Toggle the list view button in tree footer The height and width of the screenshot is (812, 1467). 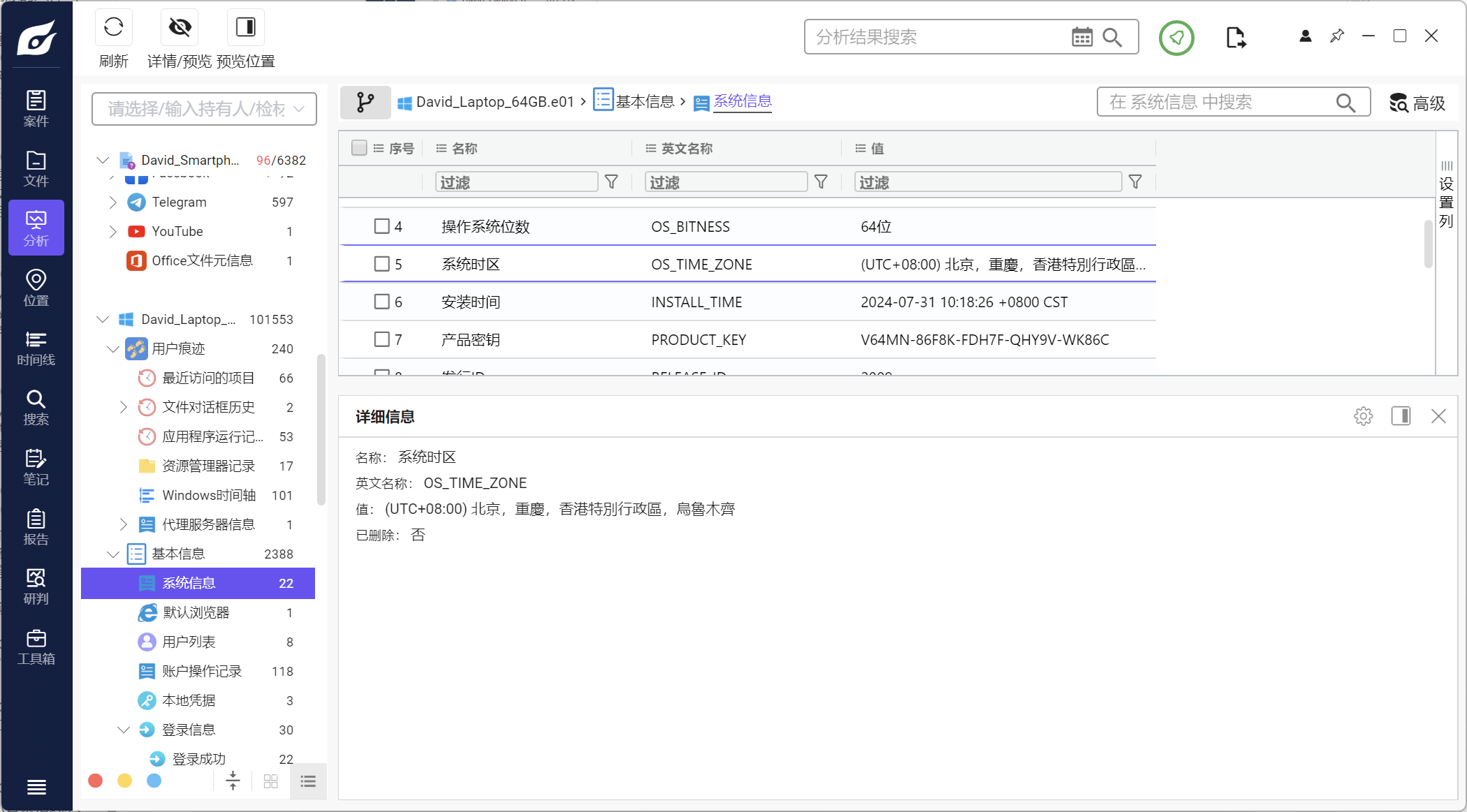(x=308, y=781)
